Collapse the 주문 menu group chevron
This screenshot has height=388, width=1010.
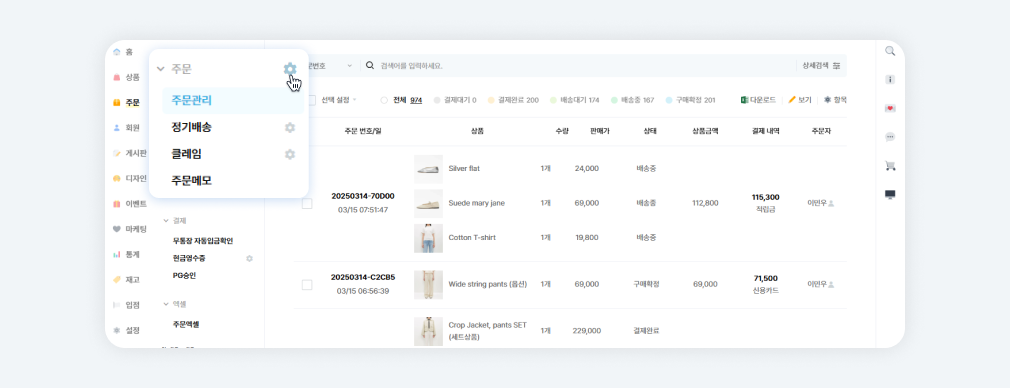[x=161, y=69]
